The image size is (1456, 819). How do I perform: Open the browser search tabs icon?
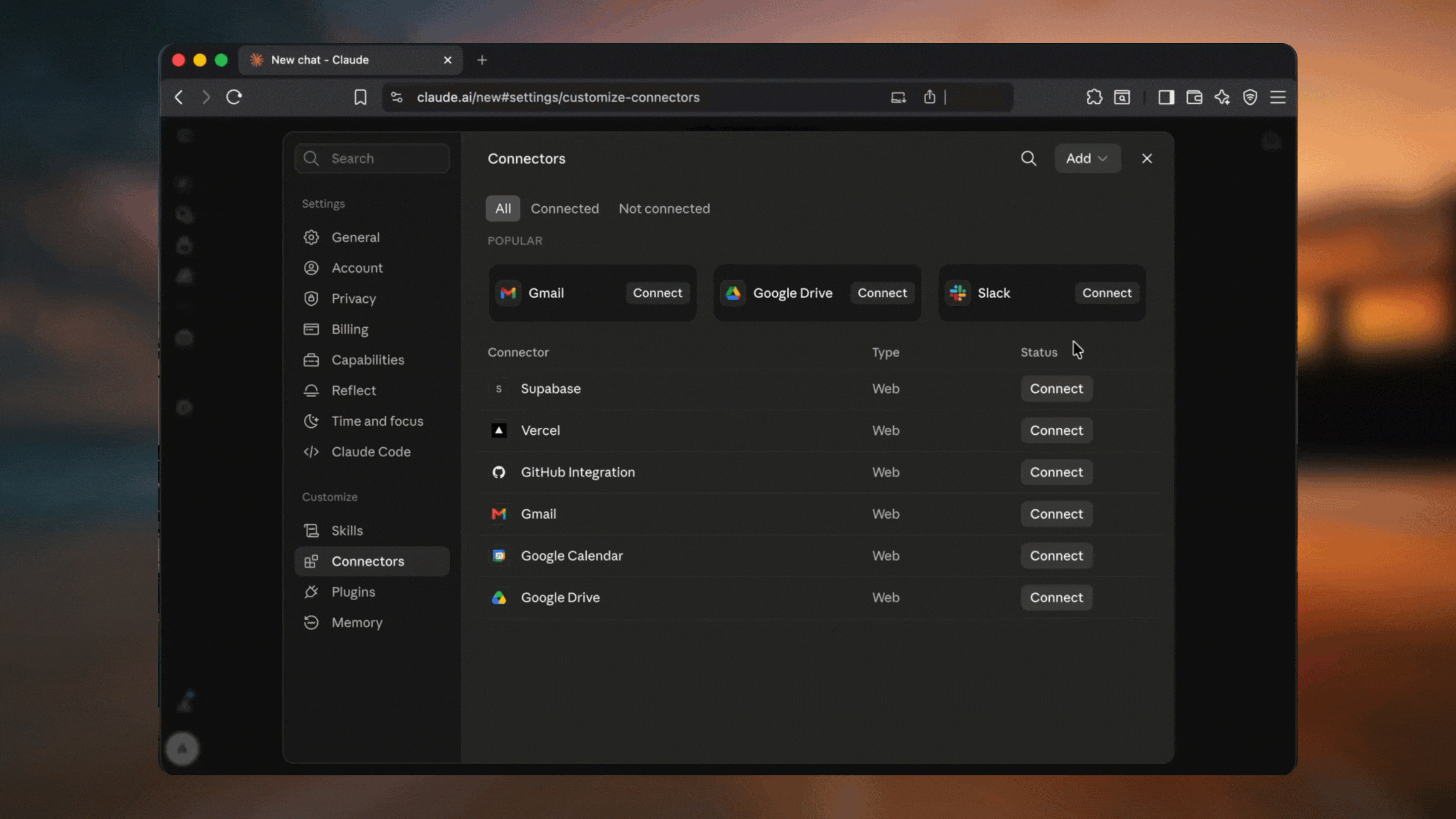(x=1122, y=97)
